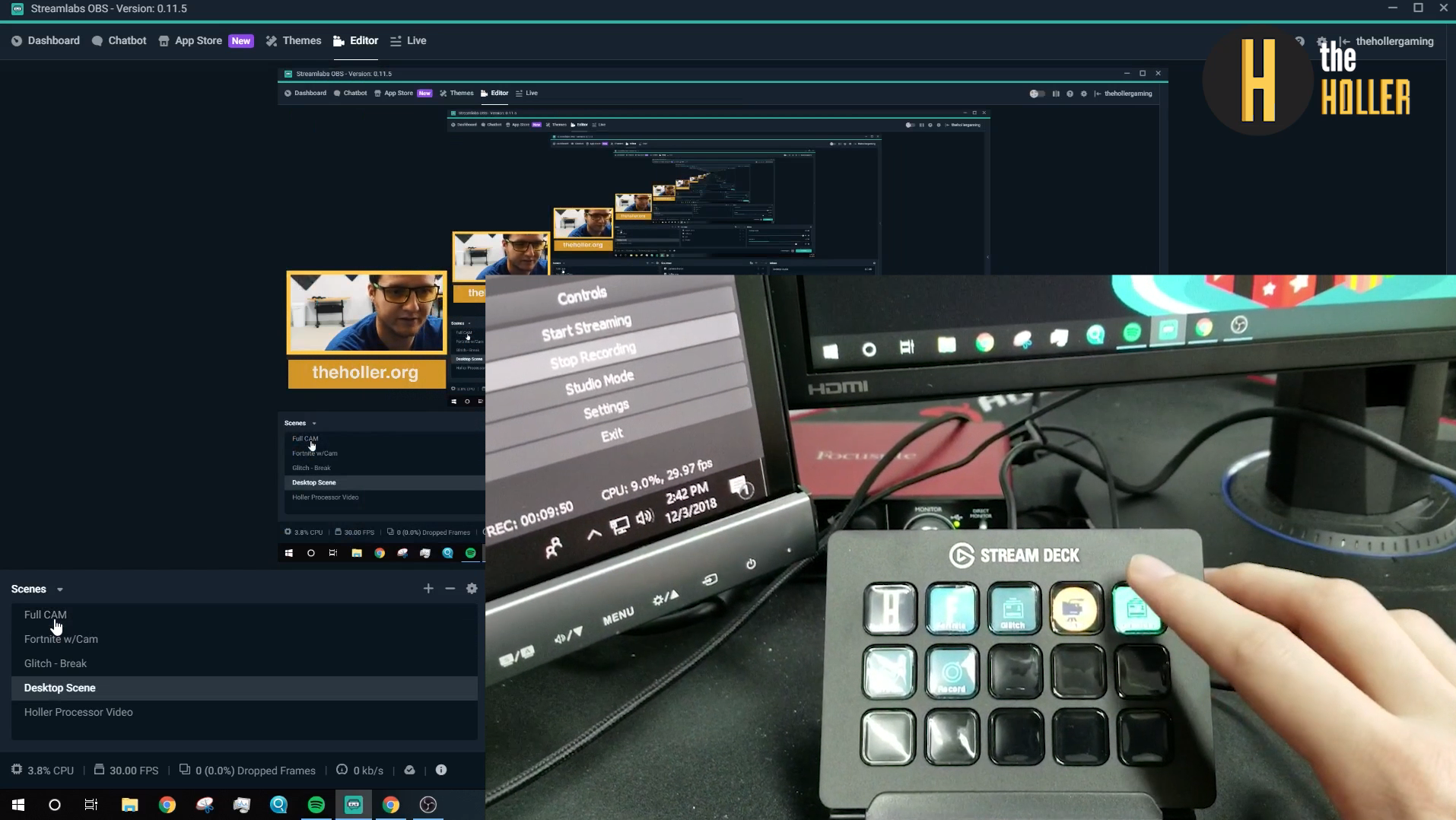Open the help question mark icon
This screenshot has height=820, width=1456.
pyautogui.click(x=1299, y=41)
